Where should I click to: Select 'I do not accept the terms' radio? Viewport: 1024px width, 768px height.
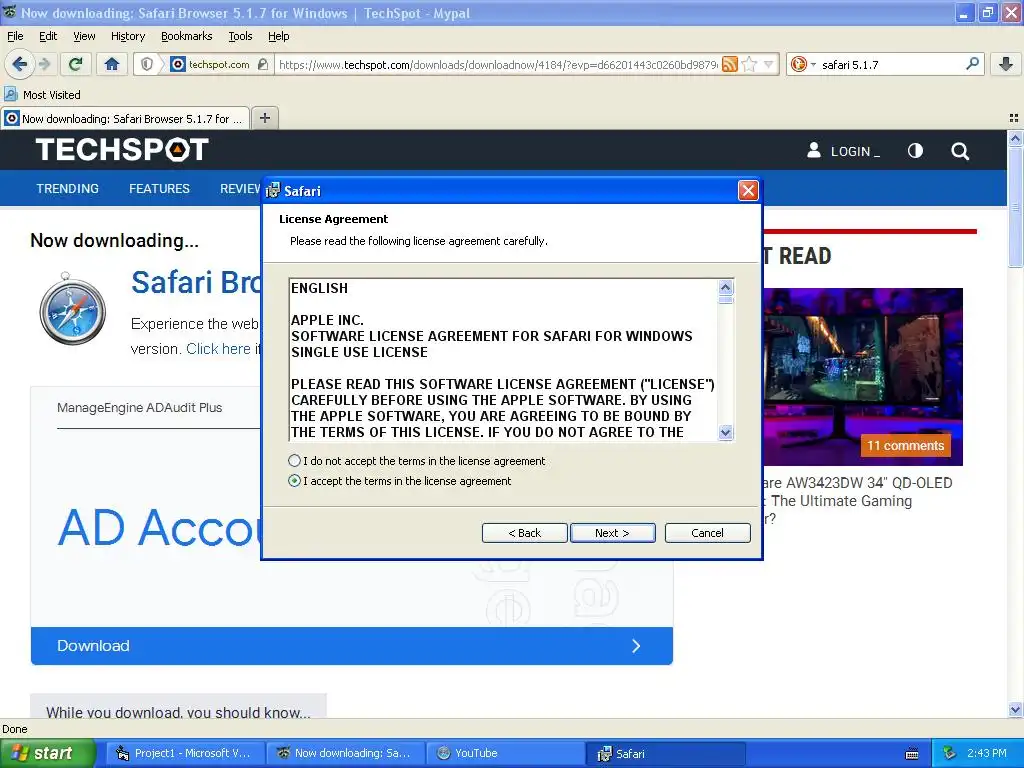[295, 460]
